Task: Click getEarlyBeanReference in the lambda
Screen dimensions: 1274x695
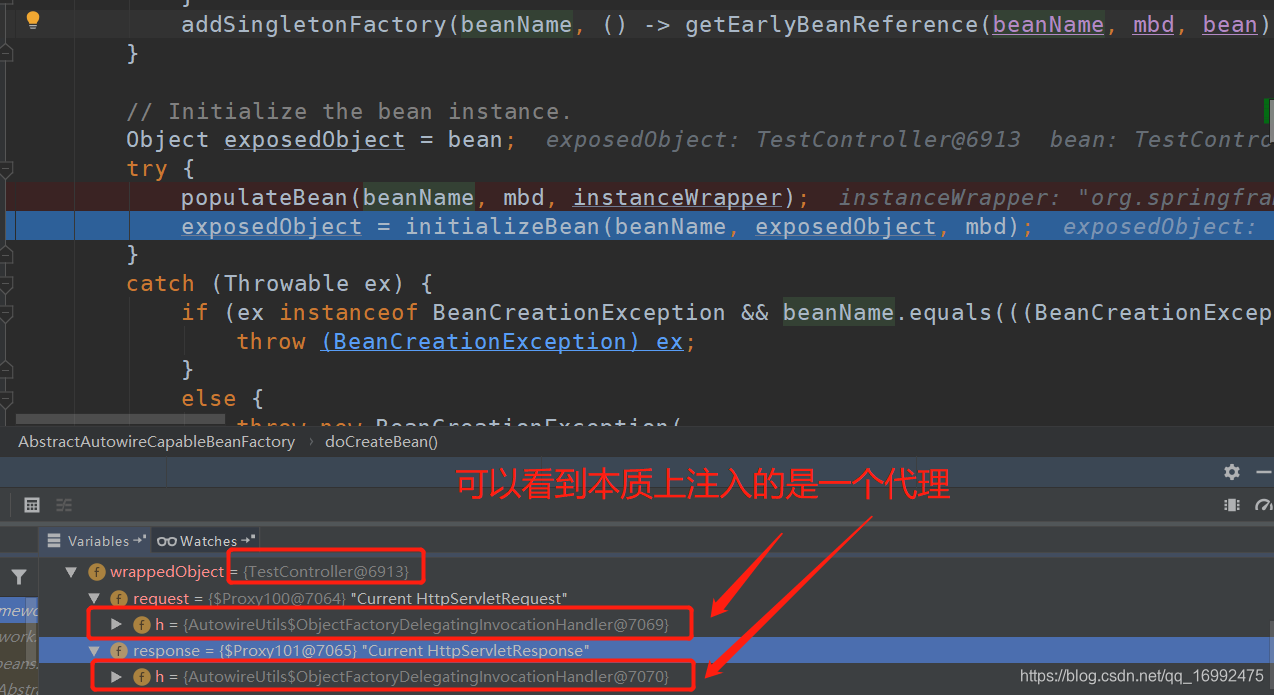Action: [x=831, y=25]
